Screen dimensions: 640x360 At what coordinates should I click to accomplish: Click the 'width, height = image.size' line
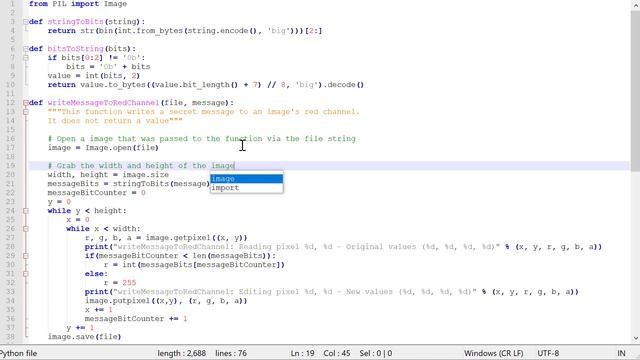108,175
